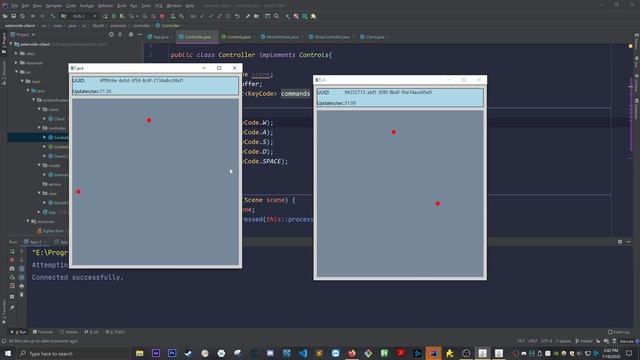Click the locate target icon in Project panel

(x=111, y=35)
